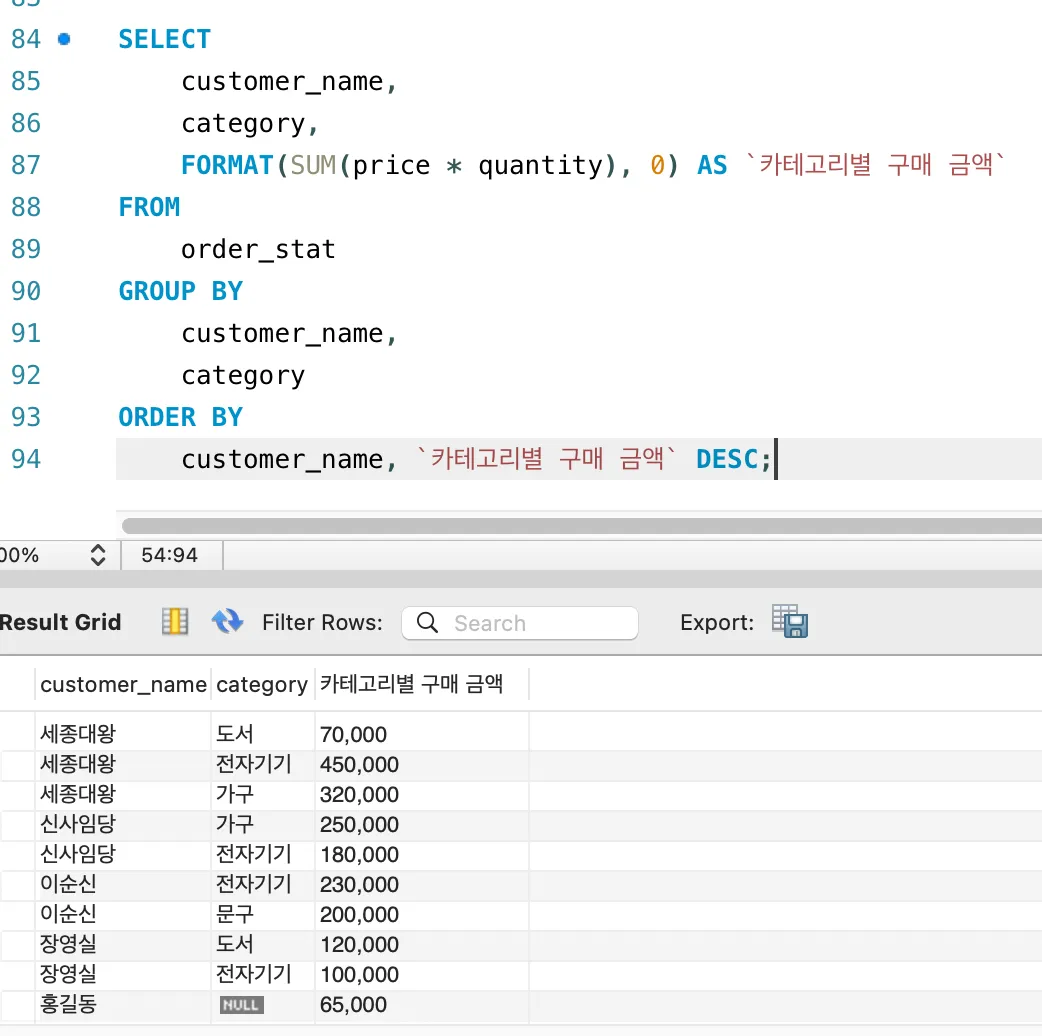Click line number 88 in gutter
1042x1036 pixels.
26,207
